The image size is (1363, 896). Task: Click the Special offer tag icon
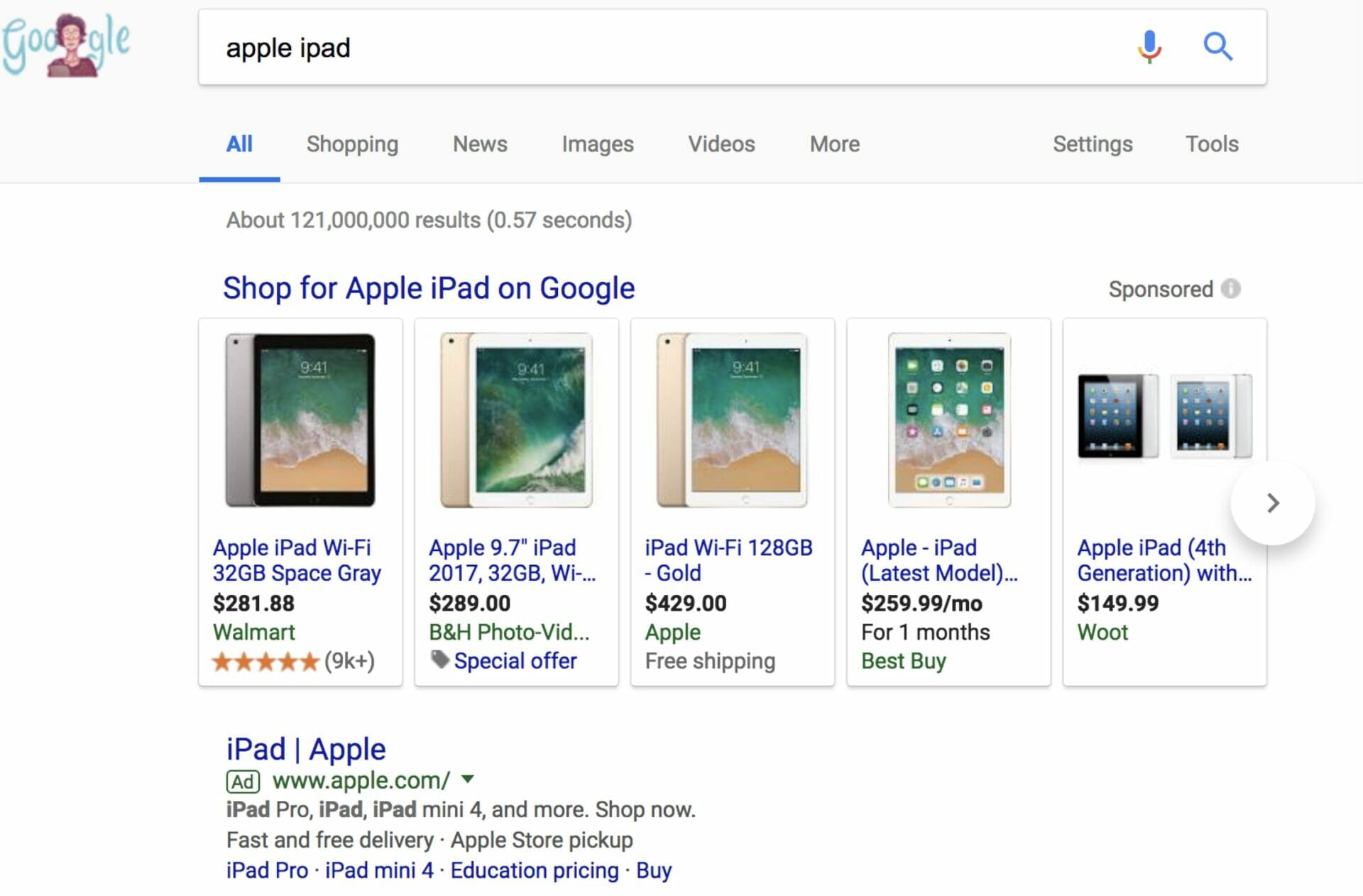[x=440, y=660]
